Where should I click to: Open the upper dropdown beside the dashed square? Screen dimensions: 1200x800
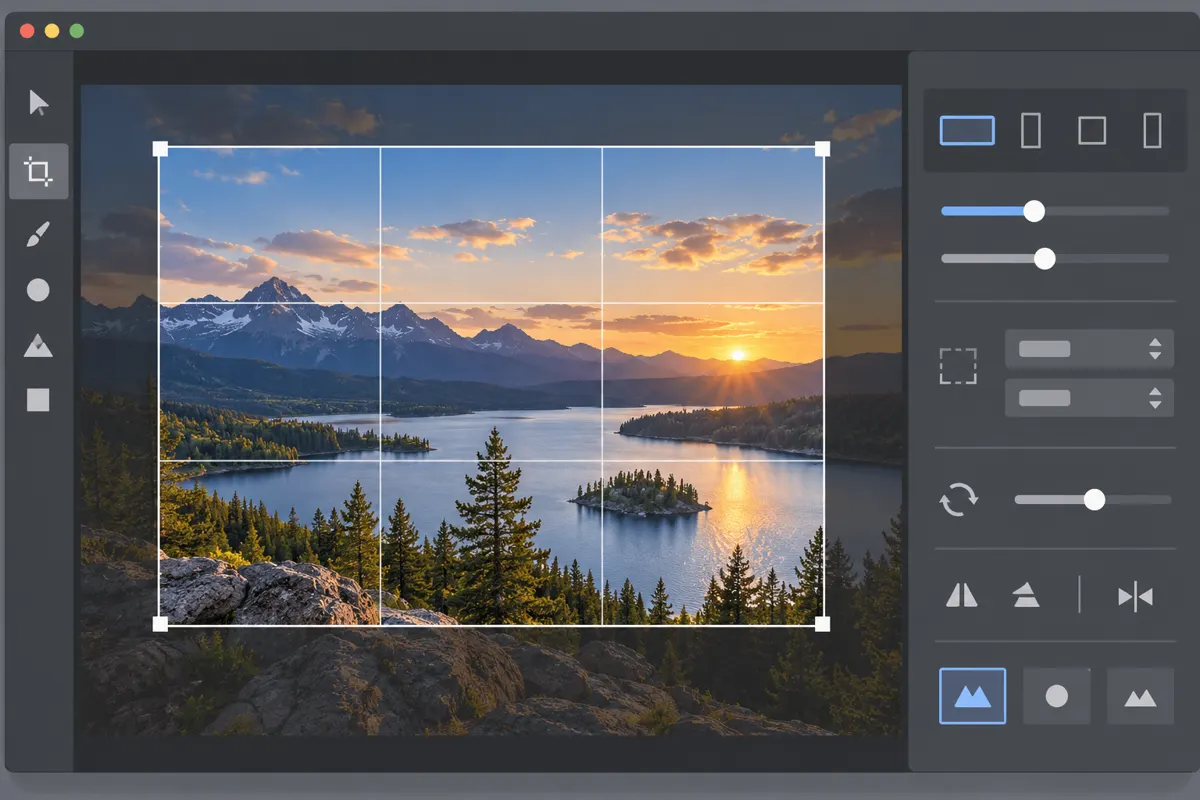1089,349
